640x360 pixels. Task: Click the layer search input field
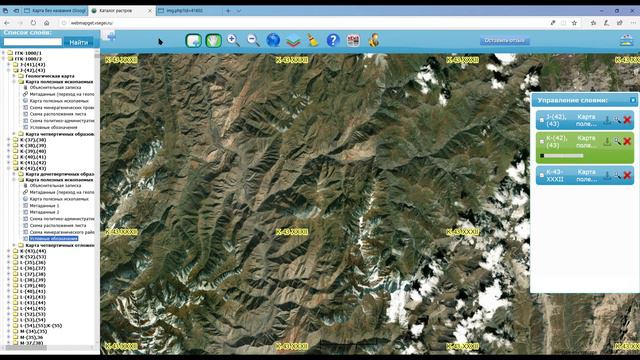pos(33,42)
